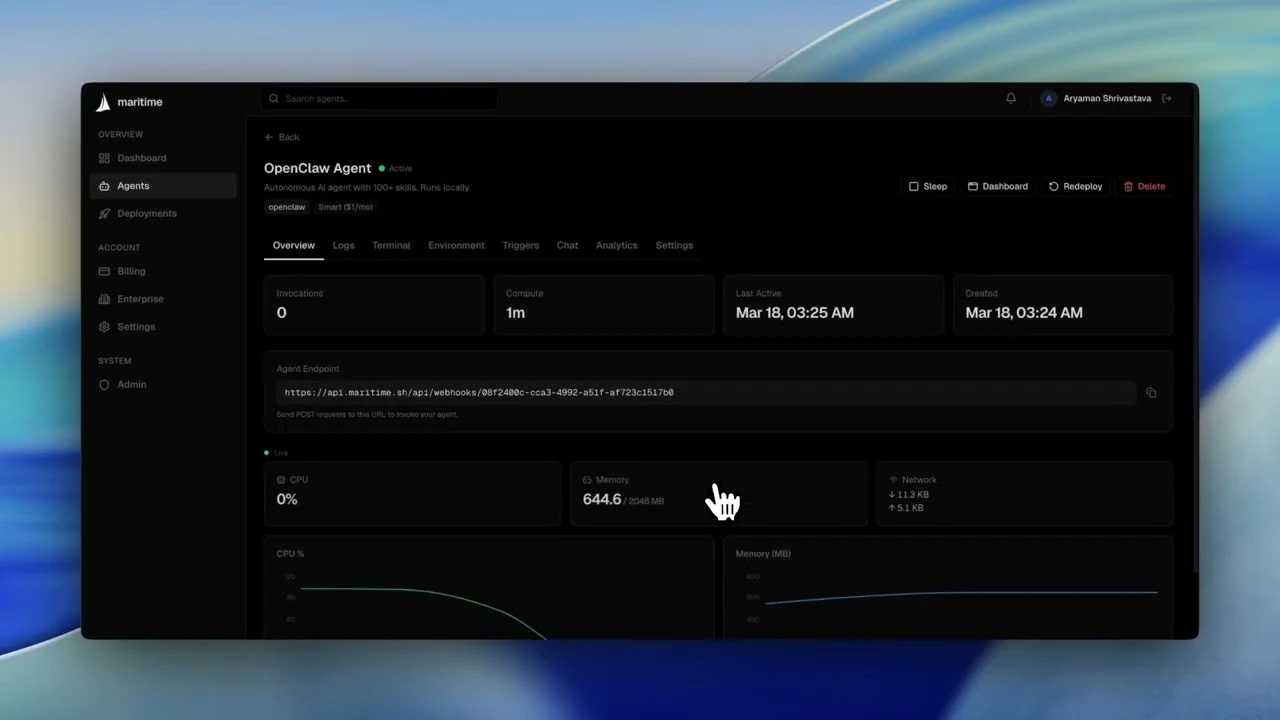Open the Environment tab
The image size is (1280, 720).
point(456,245)
